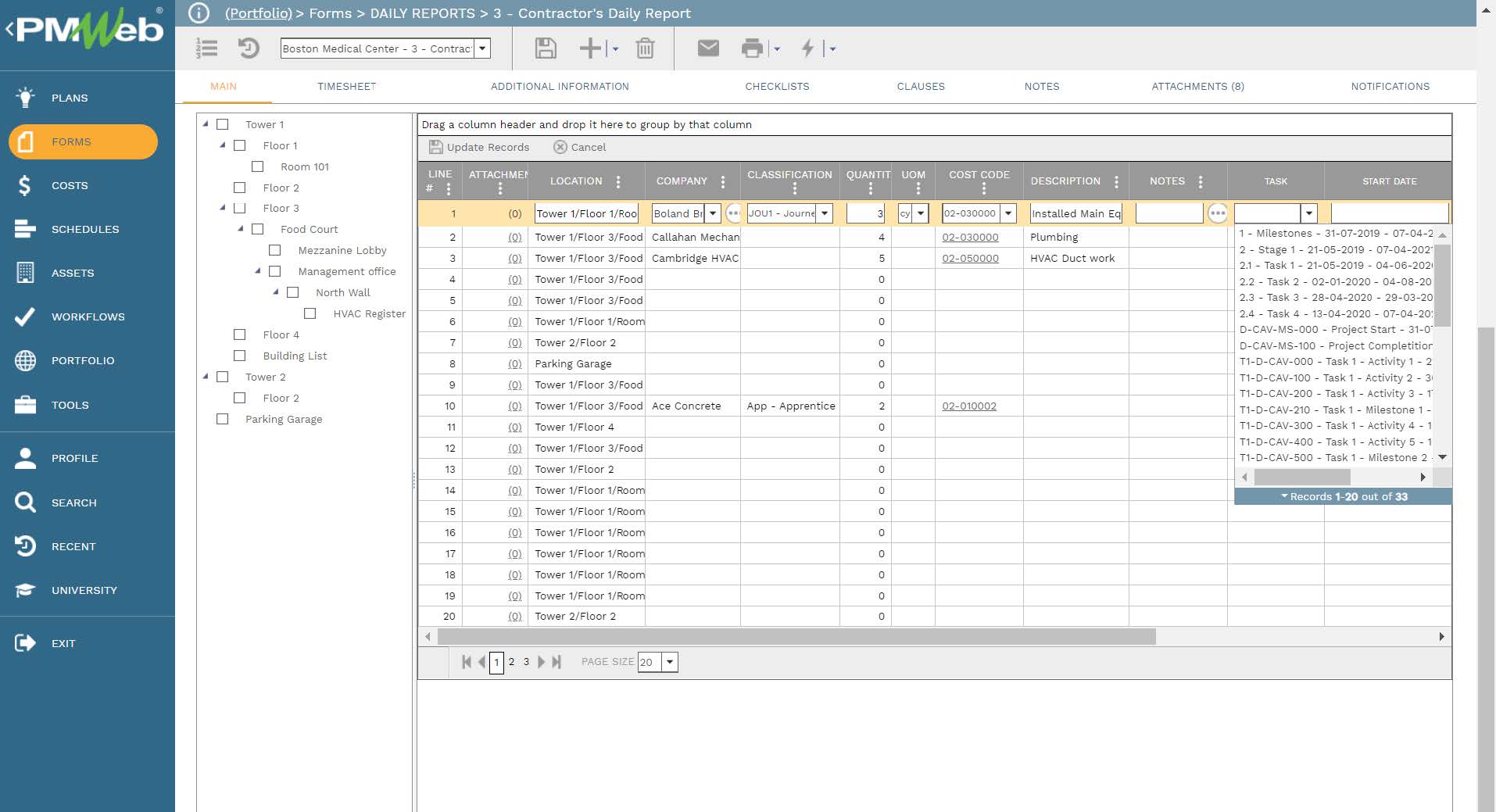The width and height of the screenshot is (1496, 812).
Task: Open the Page Size dropdown
Action: coord(669,662)
